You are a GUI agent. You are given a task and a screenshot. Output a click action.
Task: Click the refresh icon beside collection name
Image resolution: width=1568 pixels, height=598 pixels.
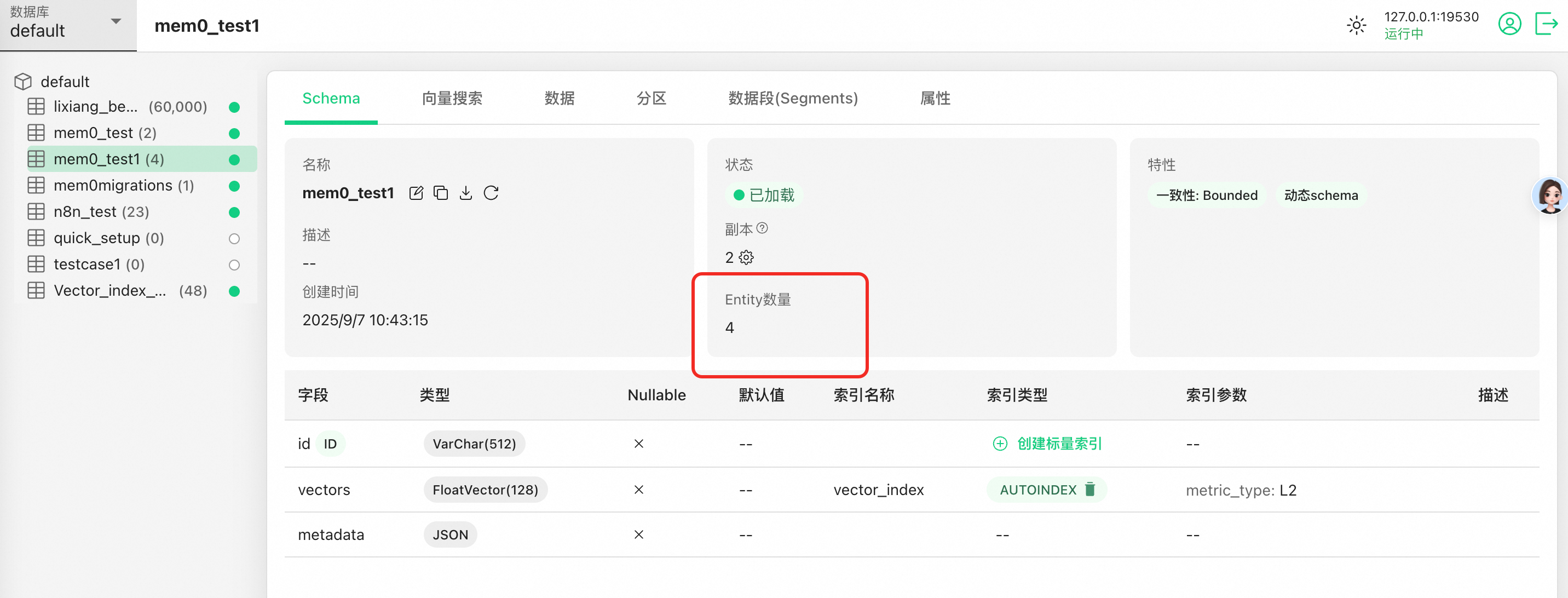click(491, 193)
